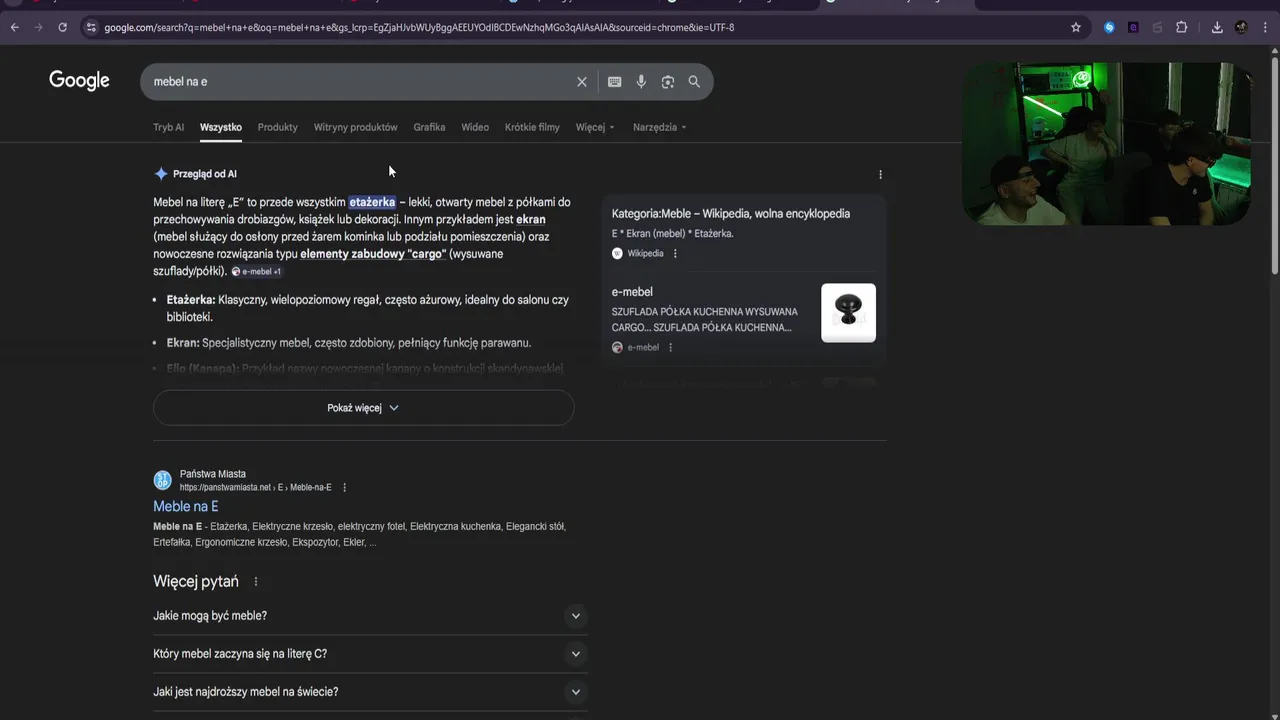1280x720 pixels.
Task: Open Kategoria:Meble Wikipedia source card
Action: coord(731,214)
